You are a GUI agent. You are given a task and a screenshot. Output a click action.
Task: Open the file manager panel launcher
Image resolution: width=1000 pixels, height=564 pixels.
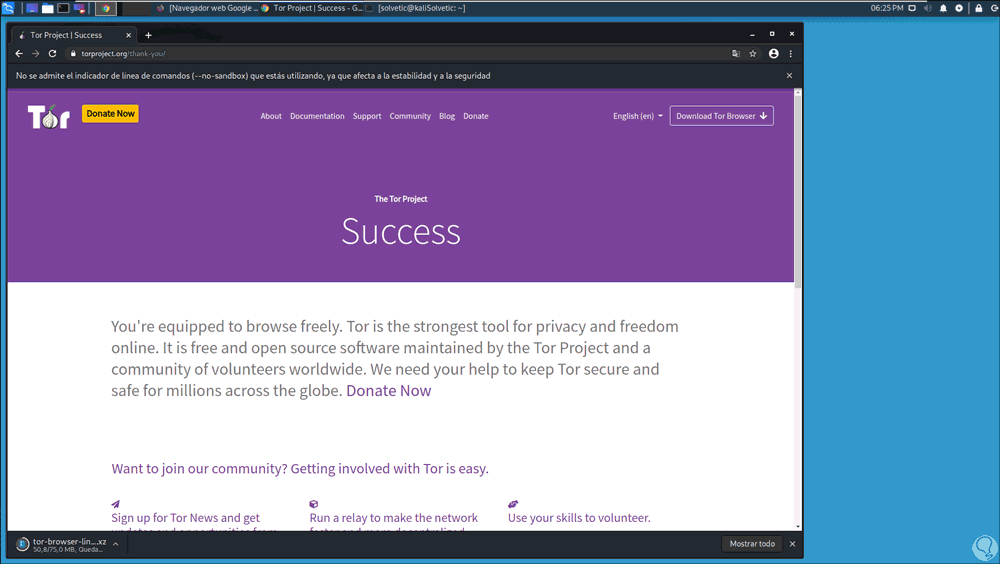pyautogui.click(x=48, y=8)
